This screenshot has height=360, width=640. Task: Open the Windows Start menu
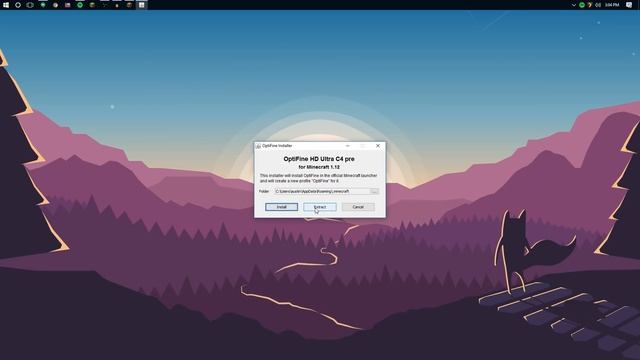tap(6, 5)
